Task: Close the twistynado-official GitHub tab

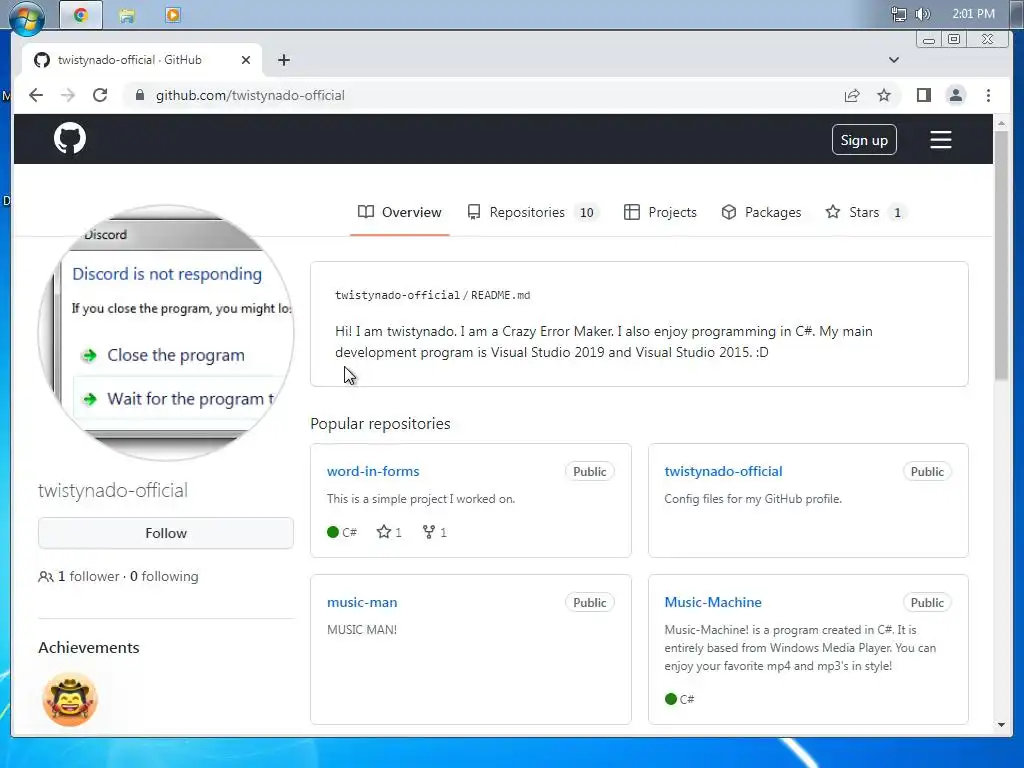Action: tap(246, 60)
